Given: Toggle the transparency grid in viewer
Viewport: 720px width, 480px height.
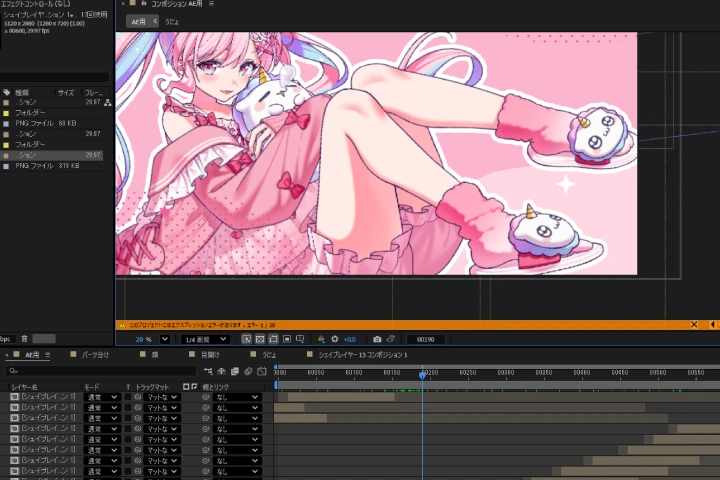Looking at the screenshot, I should point(260,339).
